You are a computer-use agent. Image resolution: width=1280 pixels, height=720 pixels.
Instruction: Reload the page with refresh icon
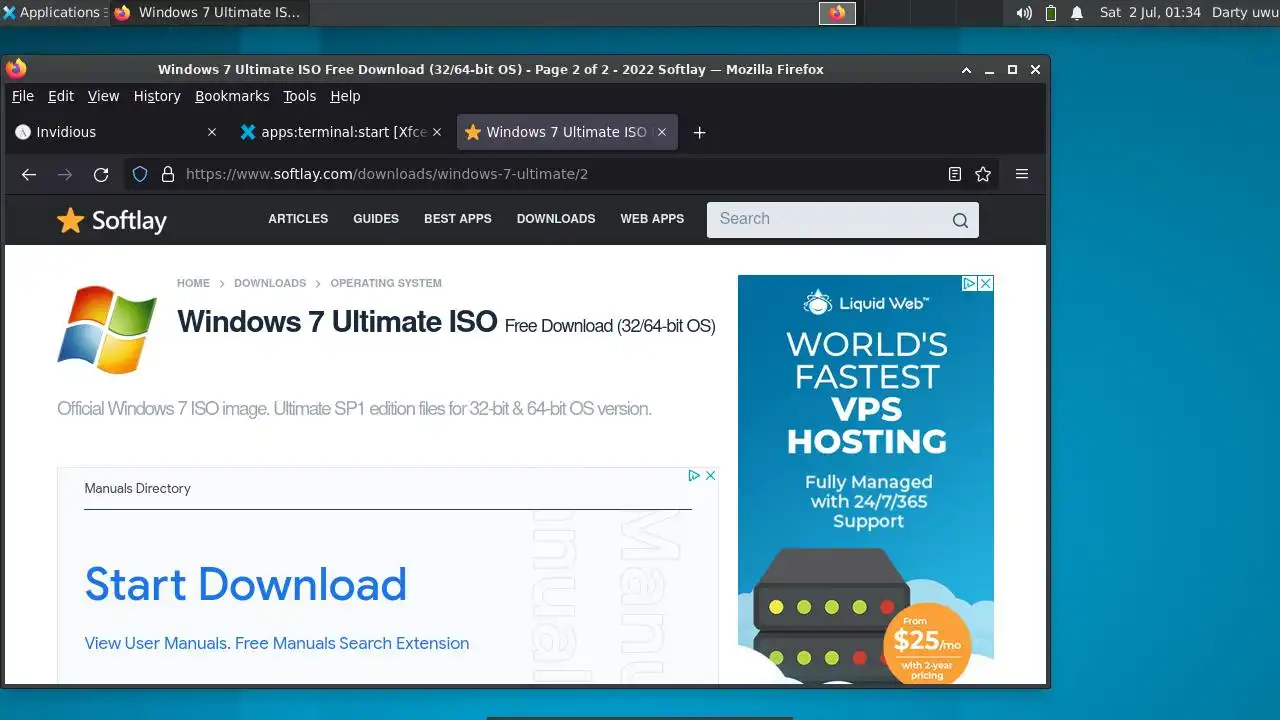[101, 174]
